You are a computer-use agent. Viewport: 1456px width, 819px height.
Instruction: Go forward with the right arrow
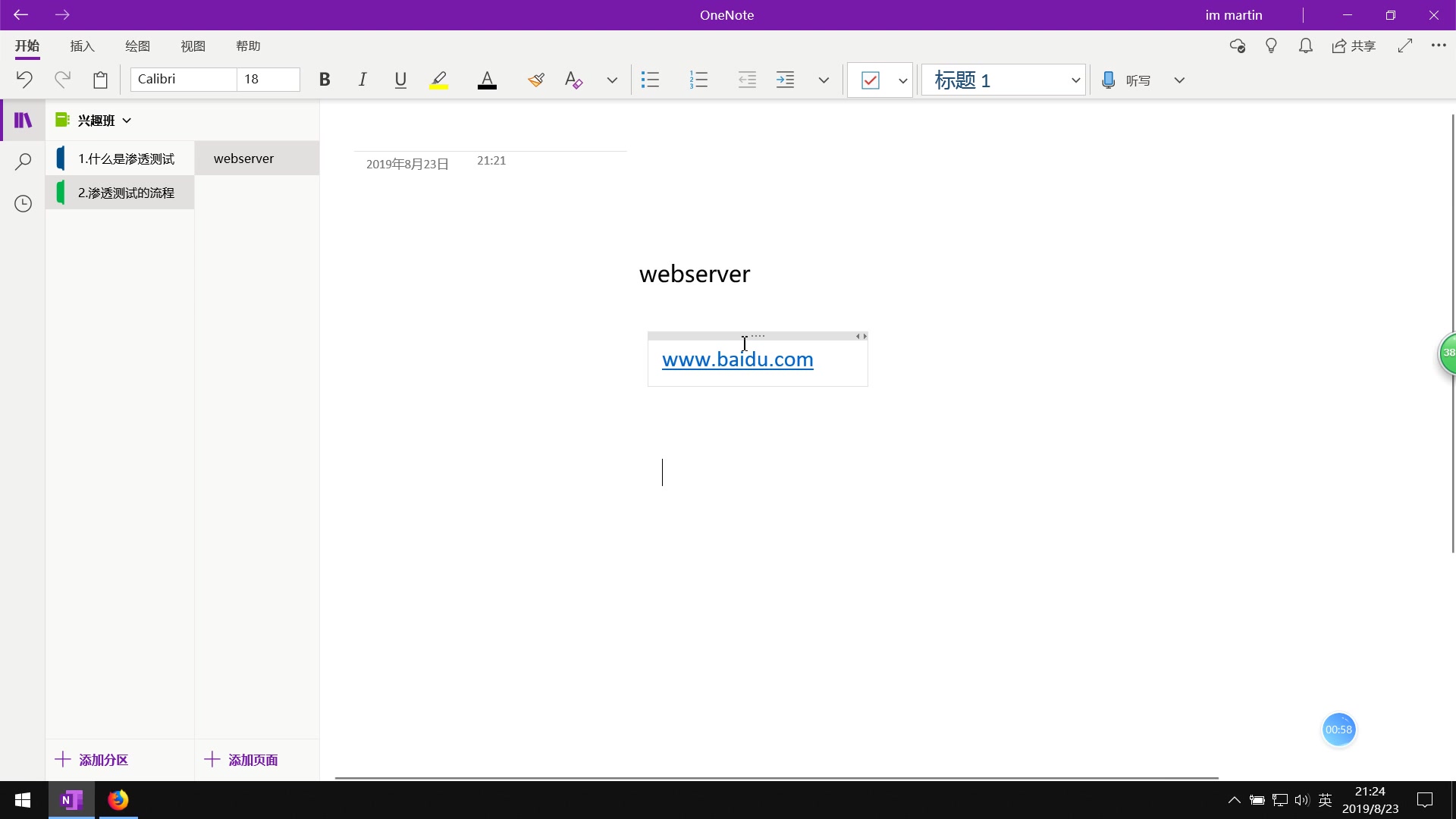coord(62,14)
